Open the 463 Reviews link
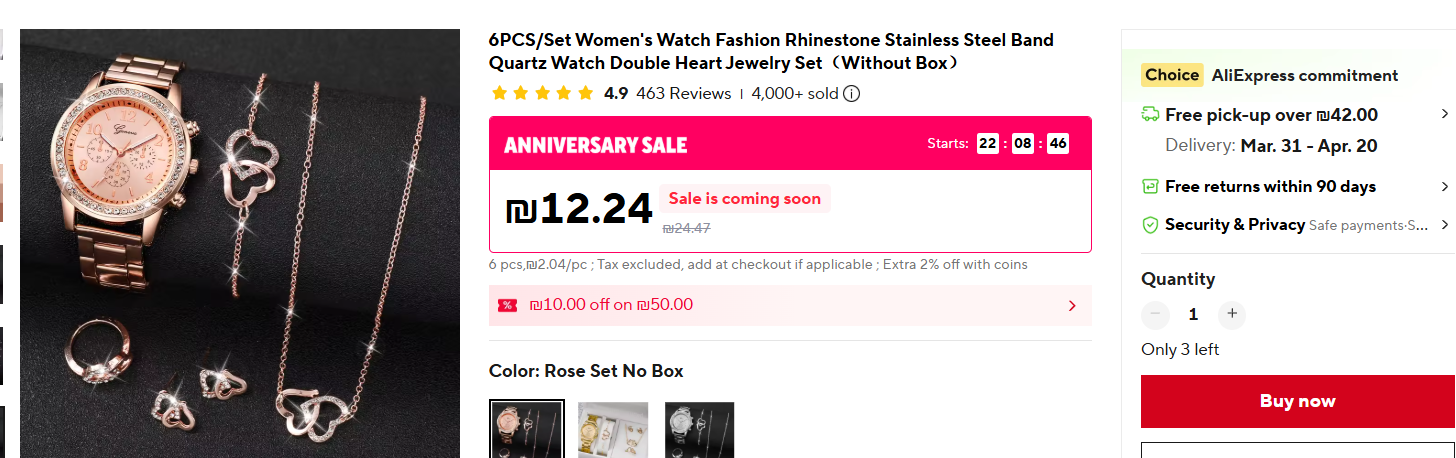Screen dimensions: 1456x458 [x=684, y=94]
